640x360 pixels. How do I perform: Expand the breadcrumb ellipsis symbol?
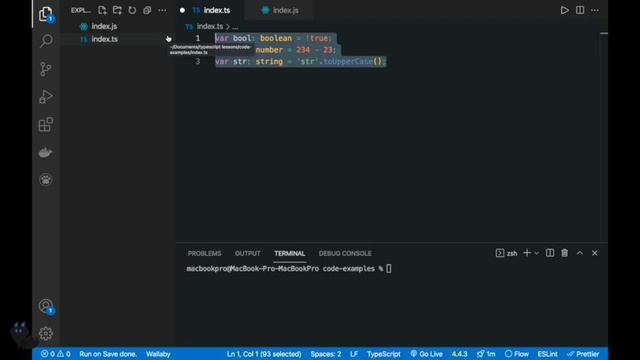click(235, 27)
